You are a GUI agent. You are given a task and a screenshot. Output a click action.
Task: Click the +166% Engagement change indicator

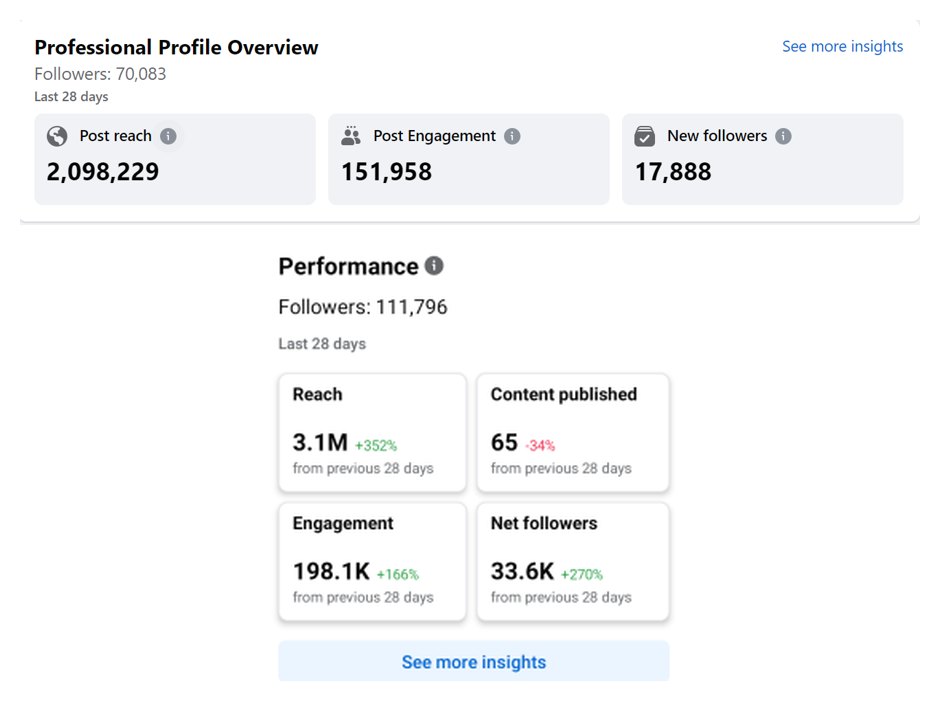pyautogui.click(x=397, y=574)
